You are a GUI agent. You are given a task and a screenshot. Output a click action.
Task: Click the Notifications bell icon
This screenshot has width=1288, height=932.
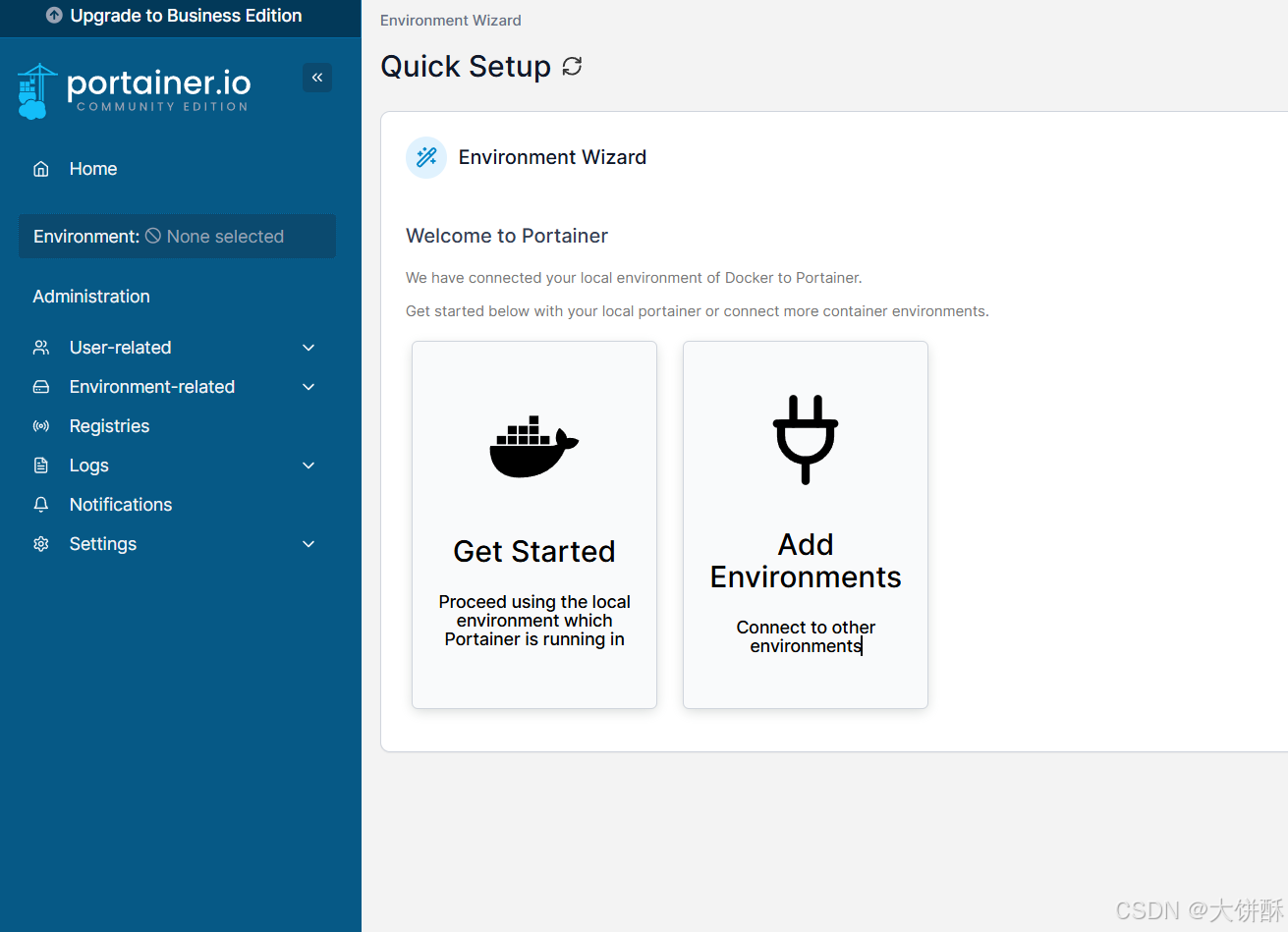click(41, 505)
